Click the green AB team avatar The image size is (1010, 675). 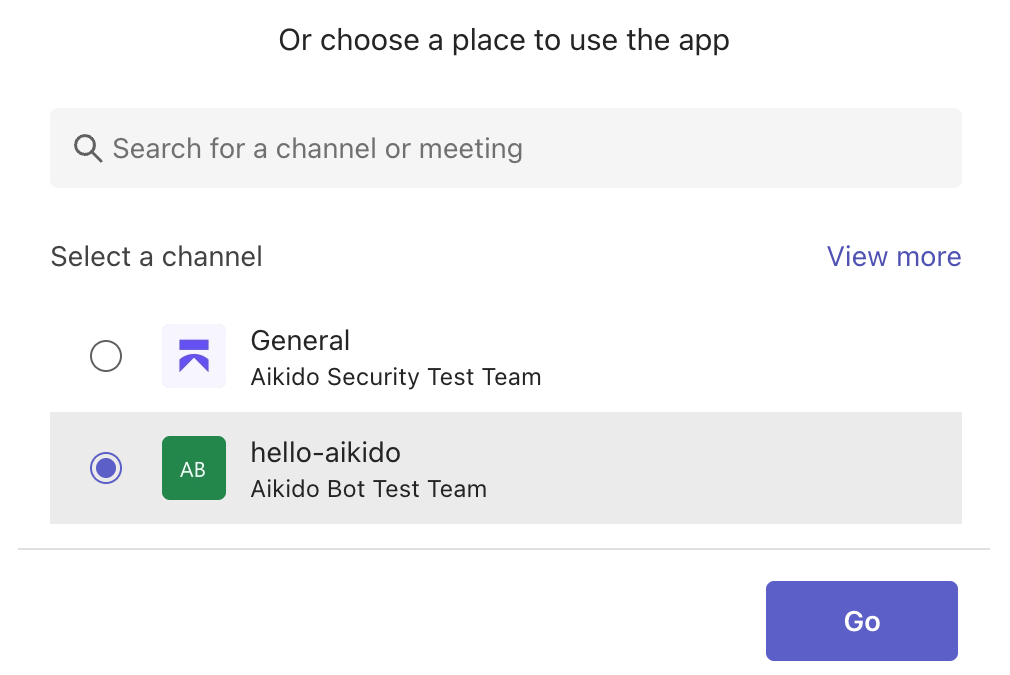click(193, 468)
